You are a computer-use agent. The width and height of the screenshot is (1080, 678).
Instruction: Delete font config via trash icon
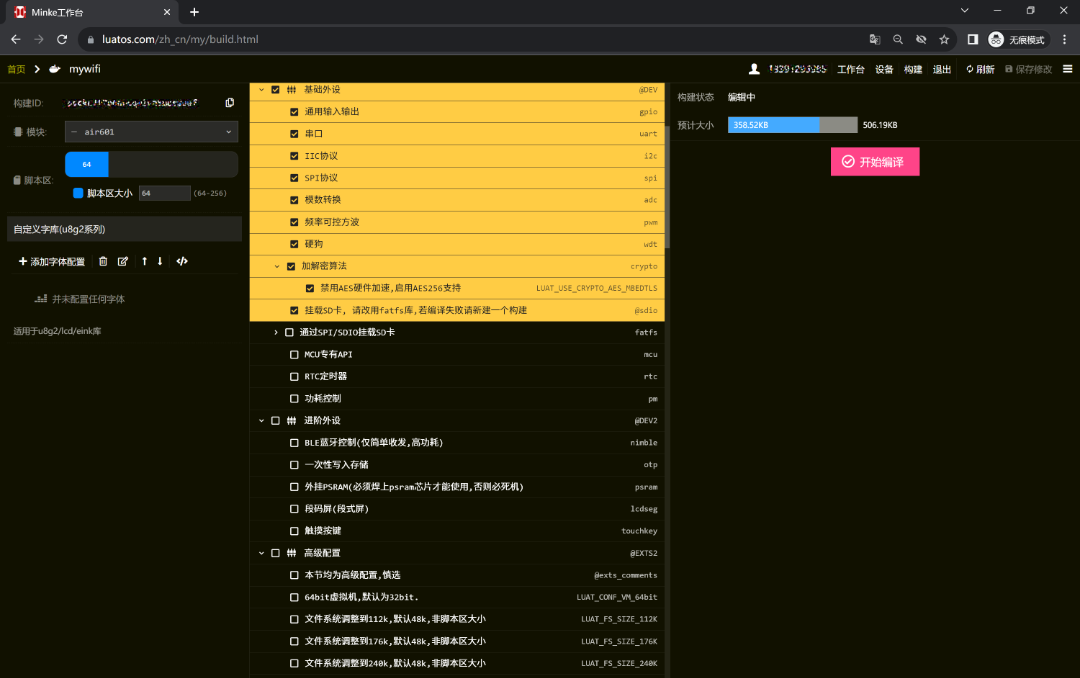[103, 261]
